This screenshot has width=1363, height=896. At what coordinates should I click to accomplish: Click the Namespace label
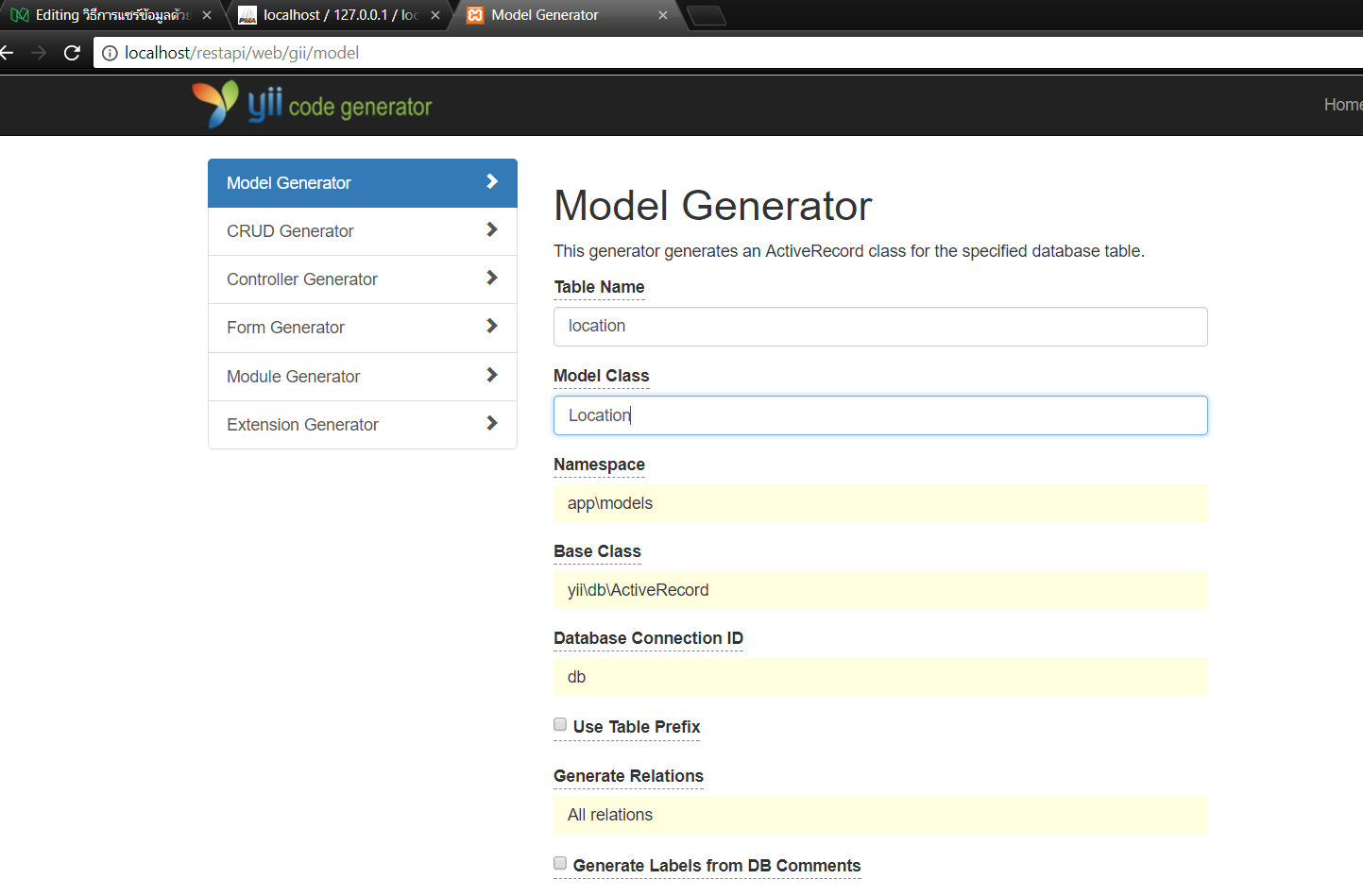click(x=599, y=465)
